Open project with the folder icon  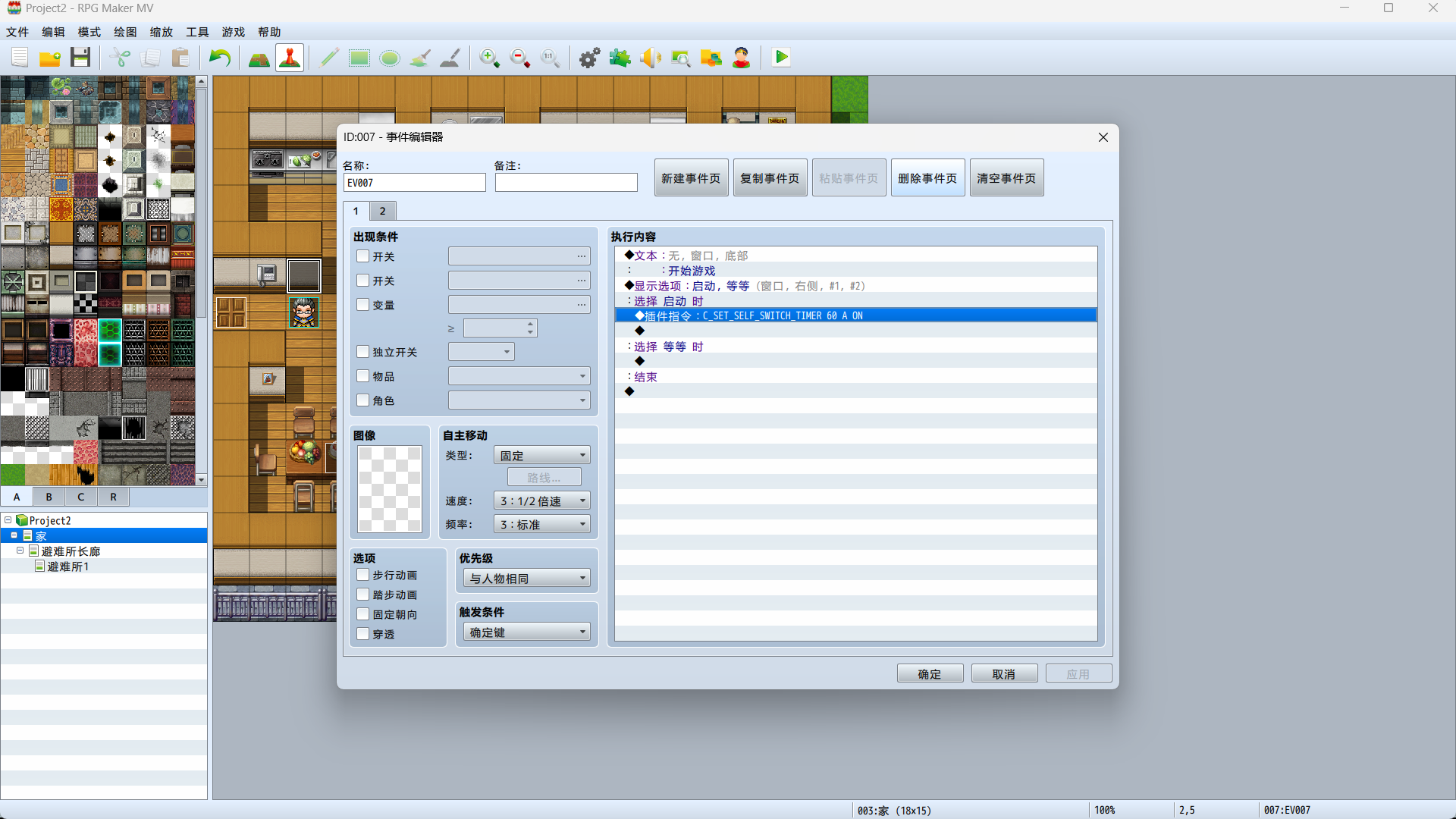50,58
